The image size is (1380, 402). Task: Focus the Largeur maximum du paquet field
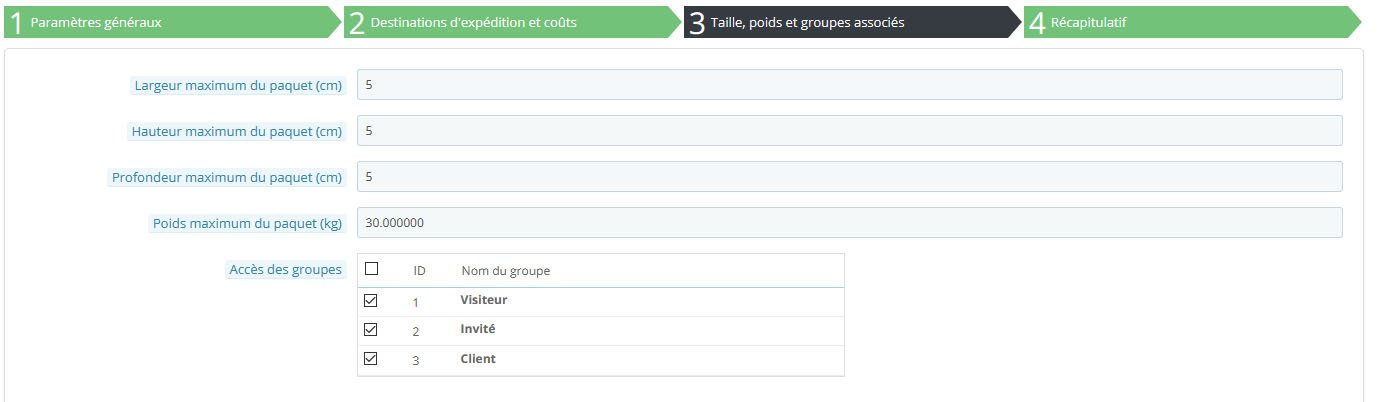849,85
